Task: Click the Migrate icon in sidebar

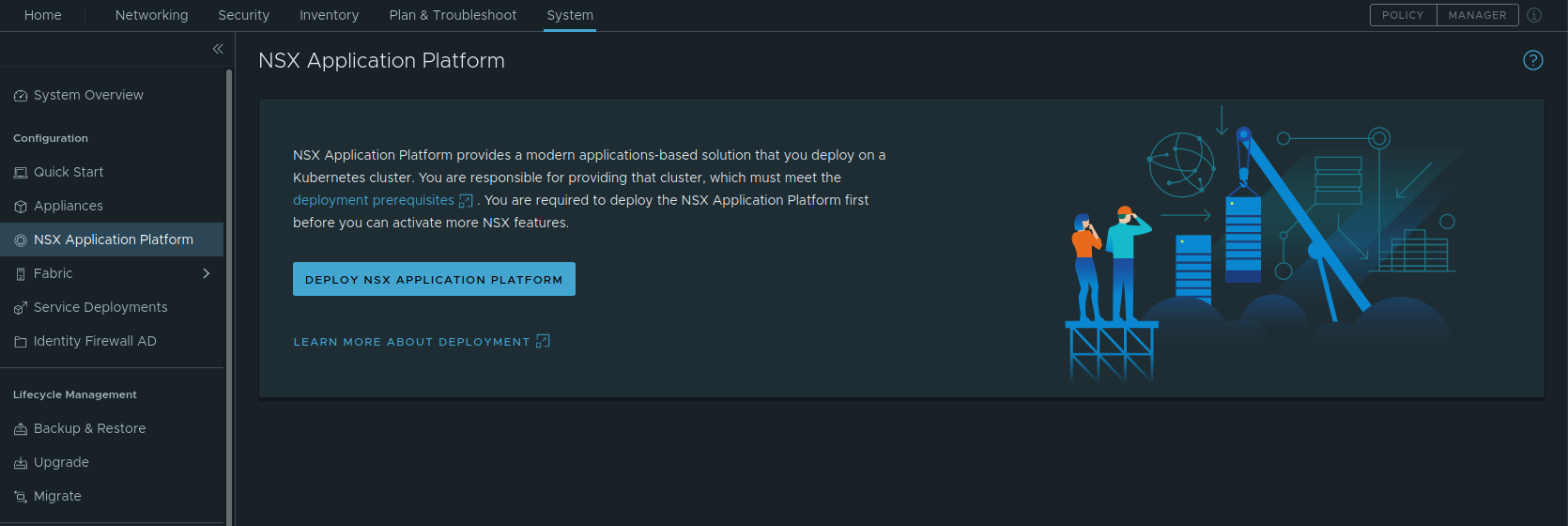Action: click(x=21, y=497)
